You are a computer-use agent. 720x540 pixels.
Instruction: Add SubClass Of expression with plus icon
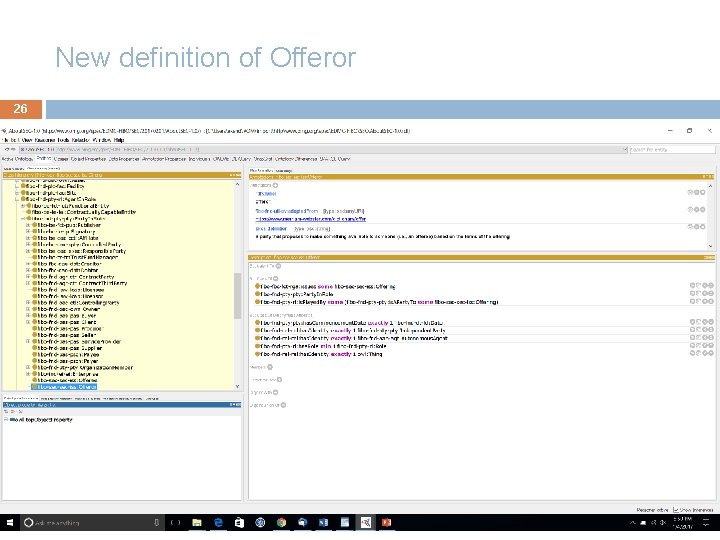[276, 278]
